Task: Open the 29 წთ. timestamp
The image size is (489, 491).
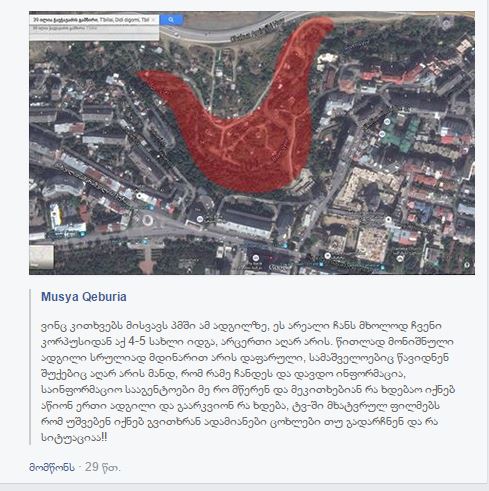Action: point(102,467)
